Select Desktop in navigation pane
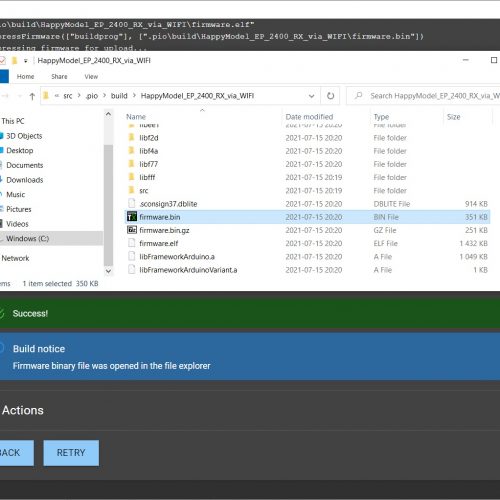500x500 pixels. click(x=20, y=150)
